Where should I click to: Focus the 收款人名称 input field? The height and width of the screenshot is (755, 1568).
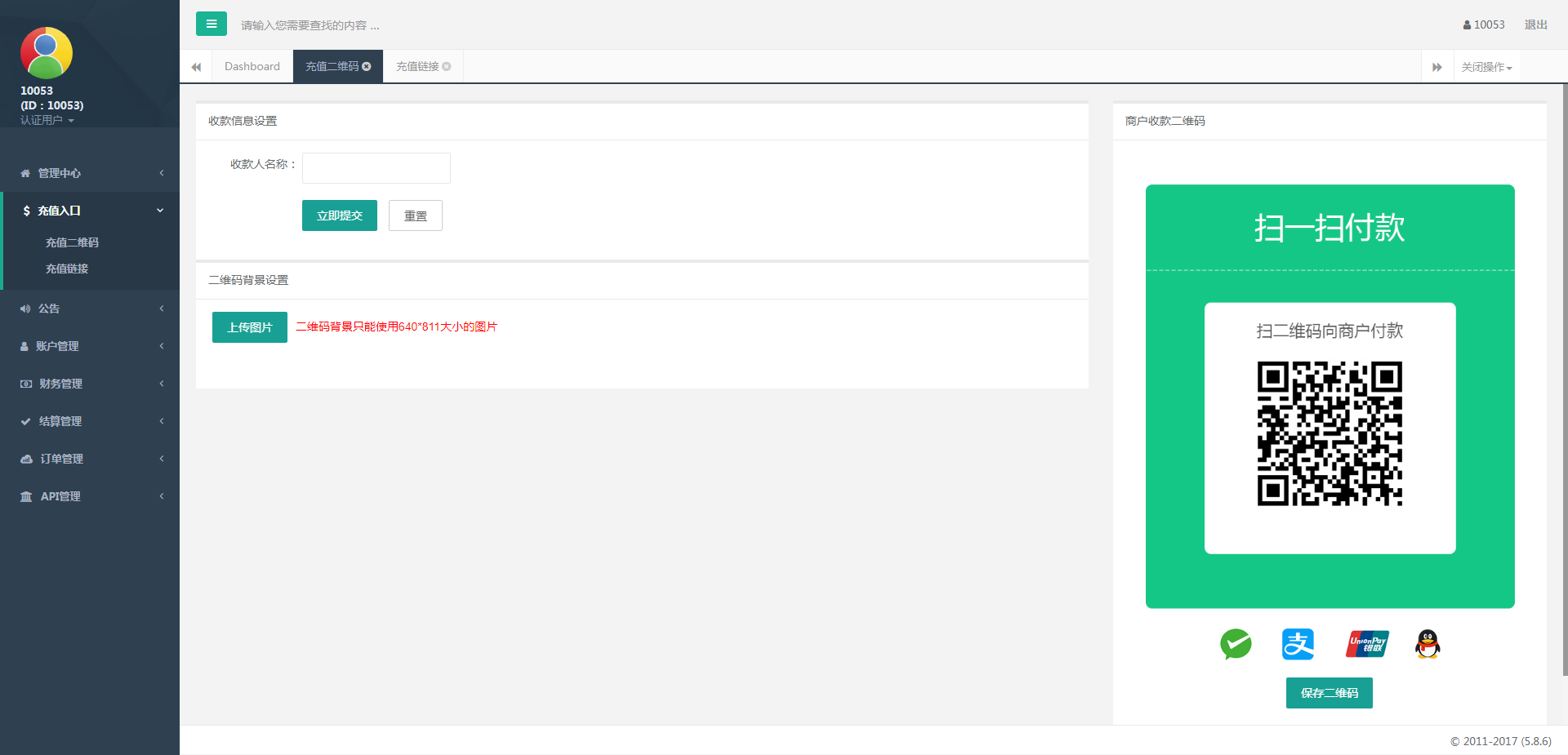pyautogui.click(x=376, y=168)
